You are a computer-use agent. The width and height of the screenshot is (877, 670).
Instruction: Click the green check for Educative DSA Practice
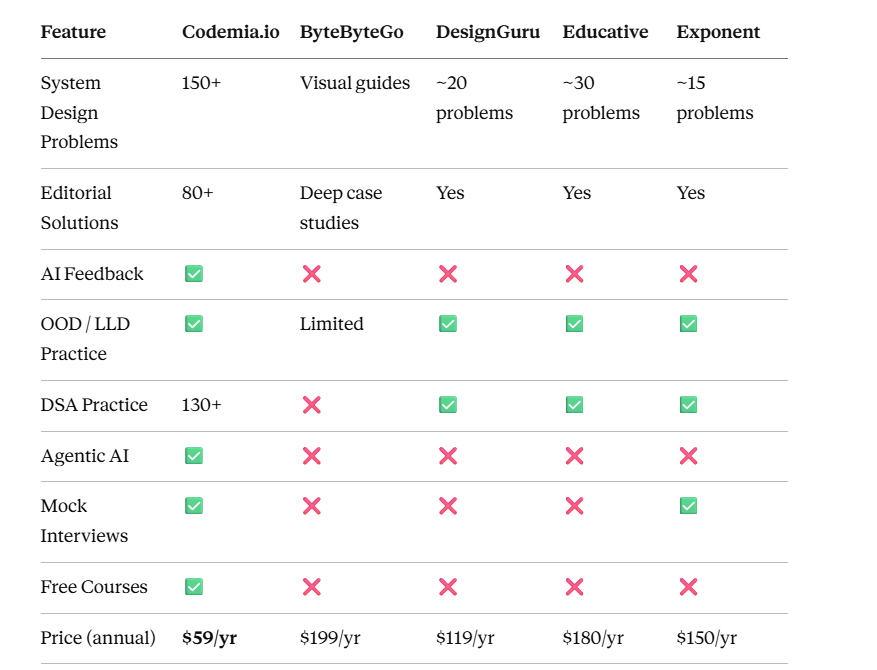tap(574, 405)
